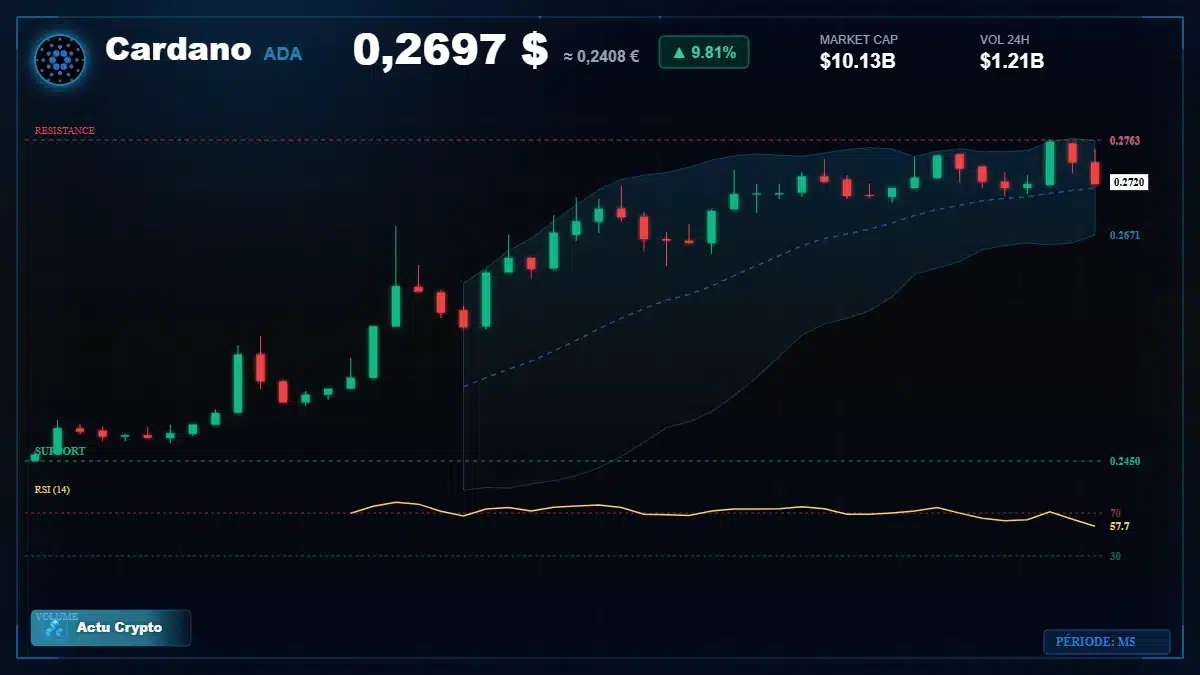This screenshot has height=675, width=1200.
Task: Click the MARKET CAP label
Action: click(859, 40)
